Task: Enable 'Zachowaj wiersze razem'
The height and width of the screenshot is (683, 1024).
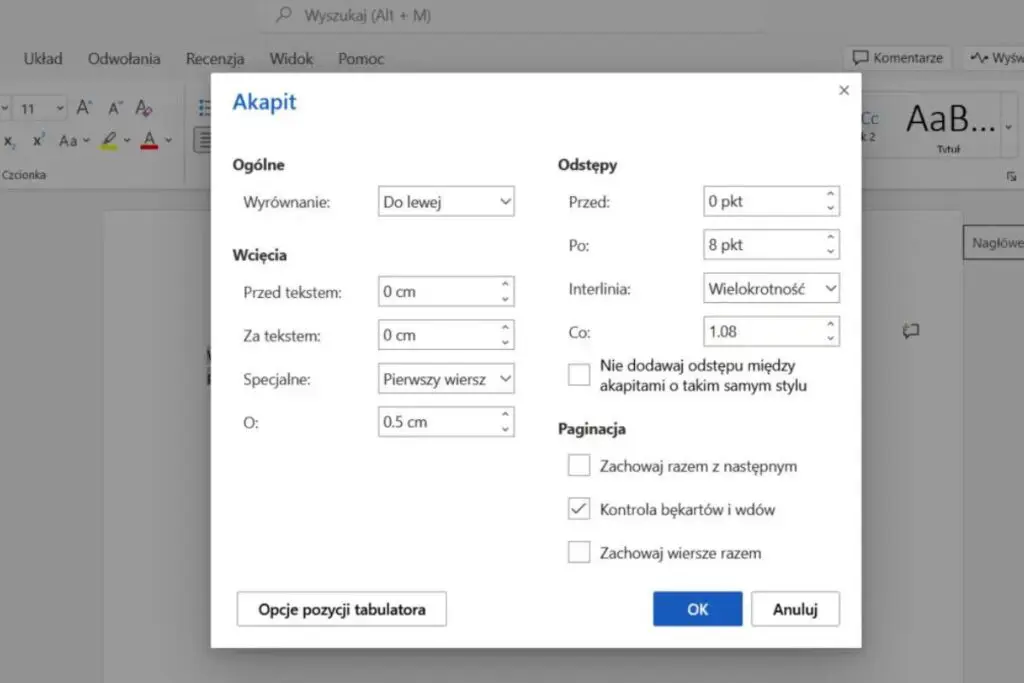Action: pos(578,552)
